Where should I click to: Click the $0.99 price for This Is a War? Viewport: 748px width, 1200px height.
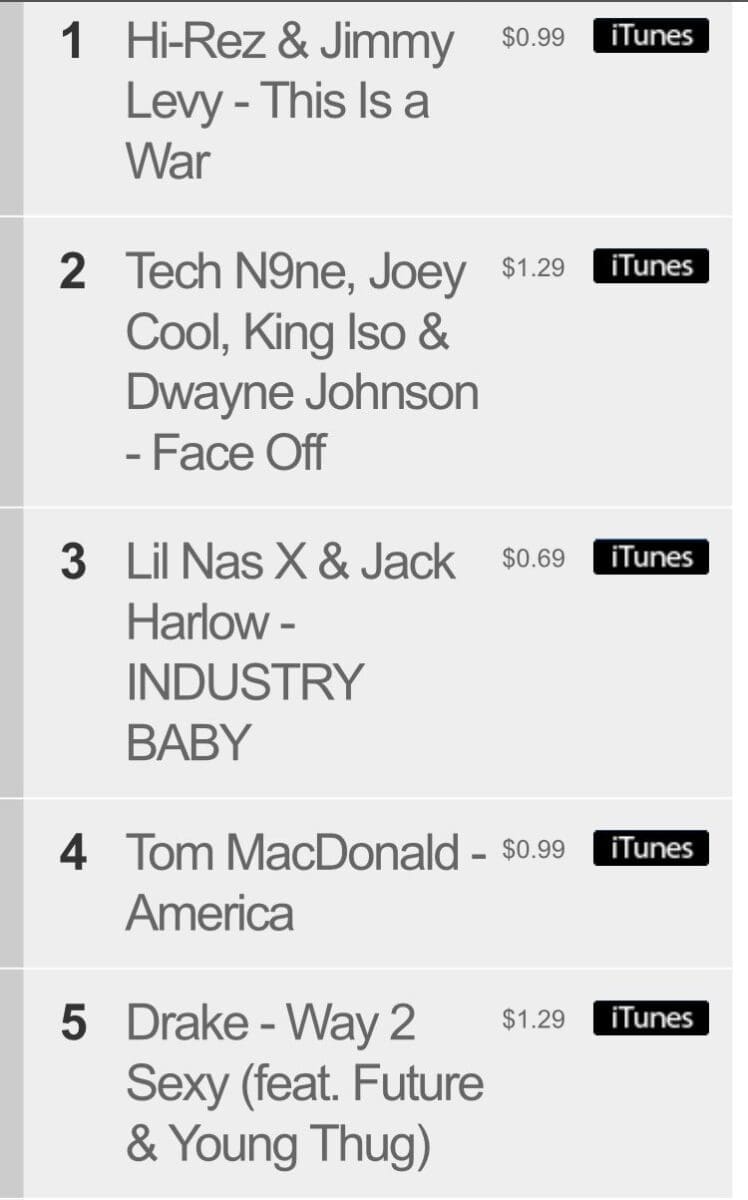pos(533,38)
